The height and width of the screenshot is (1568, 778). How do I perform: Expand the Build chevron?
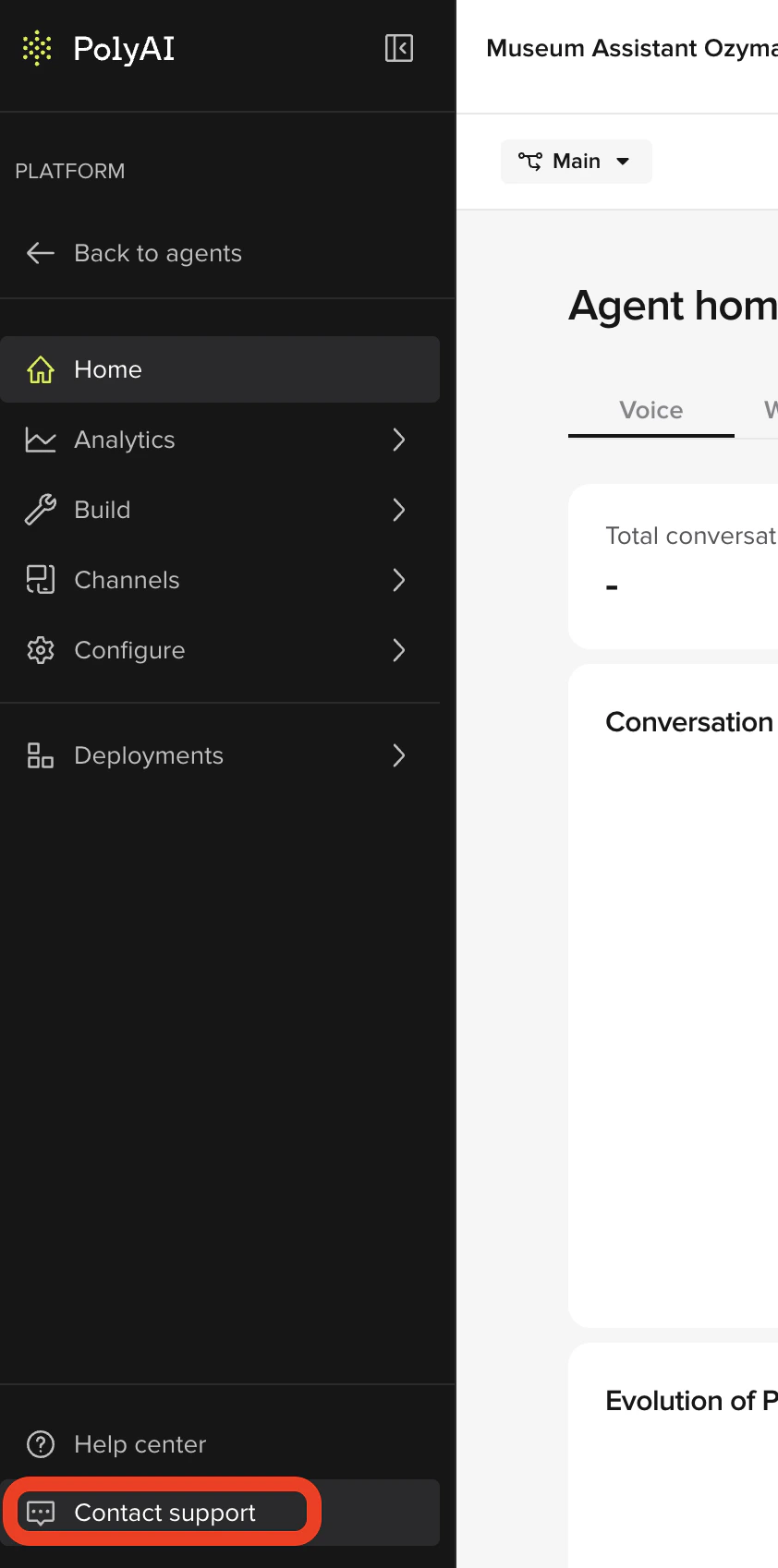coord(399,510)
